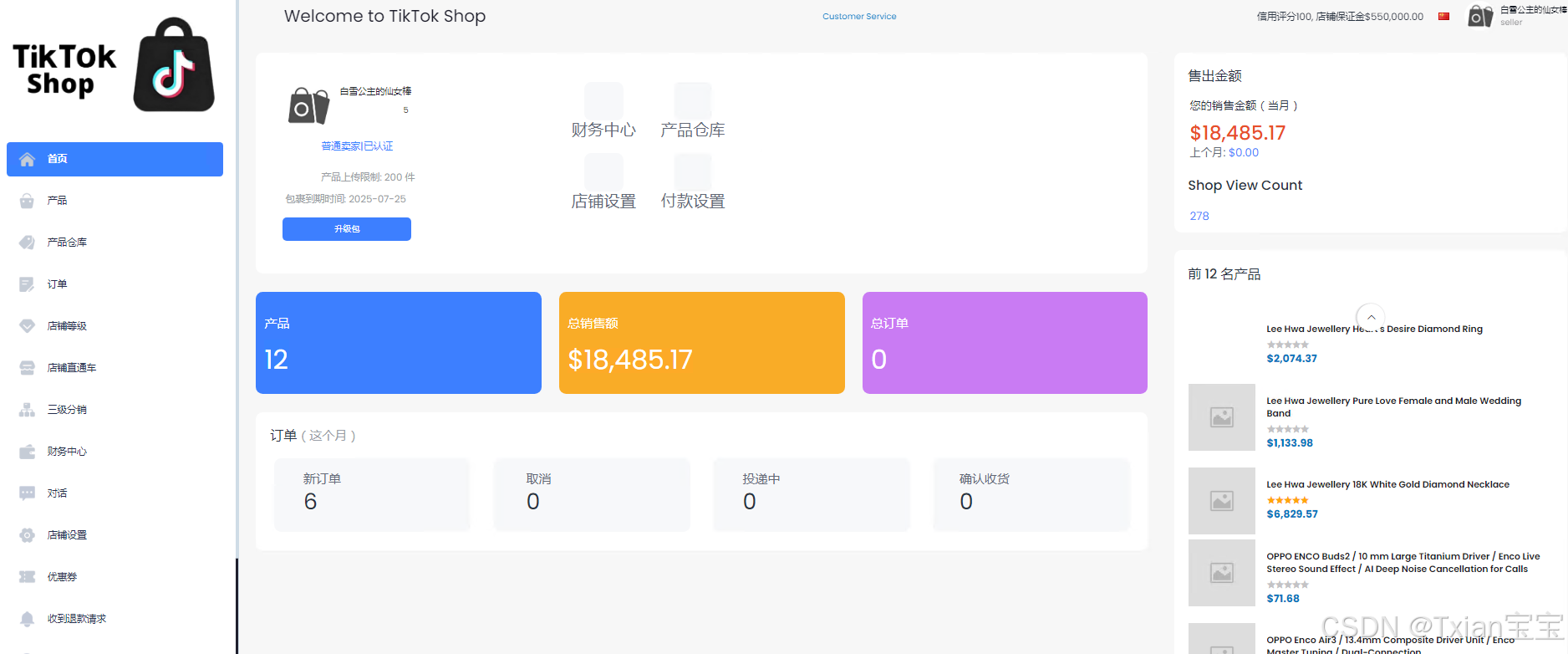Click the order sheet icon beside 订单
This screenshot has width=1568, height=654.
28,284
